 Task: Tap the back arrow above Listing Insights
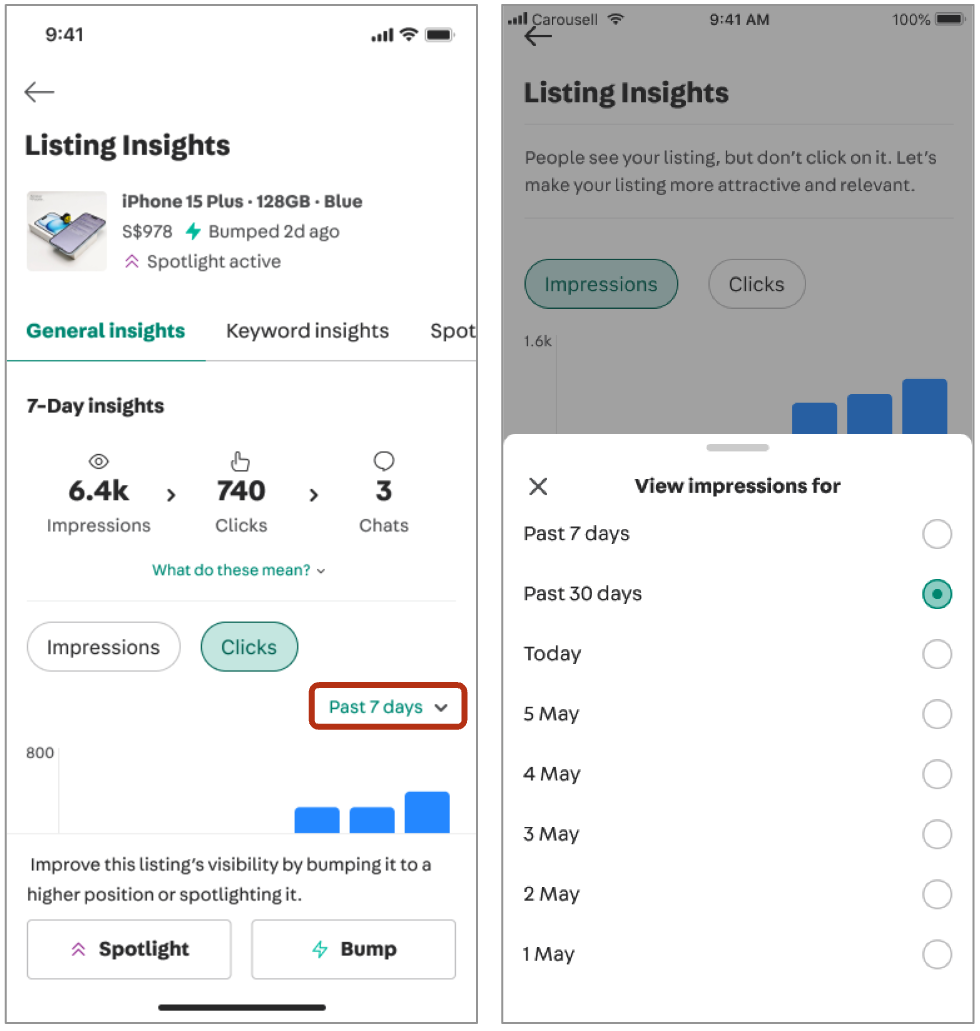pyautogui.click(x=39, y=92)
